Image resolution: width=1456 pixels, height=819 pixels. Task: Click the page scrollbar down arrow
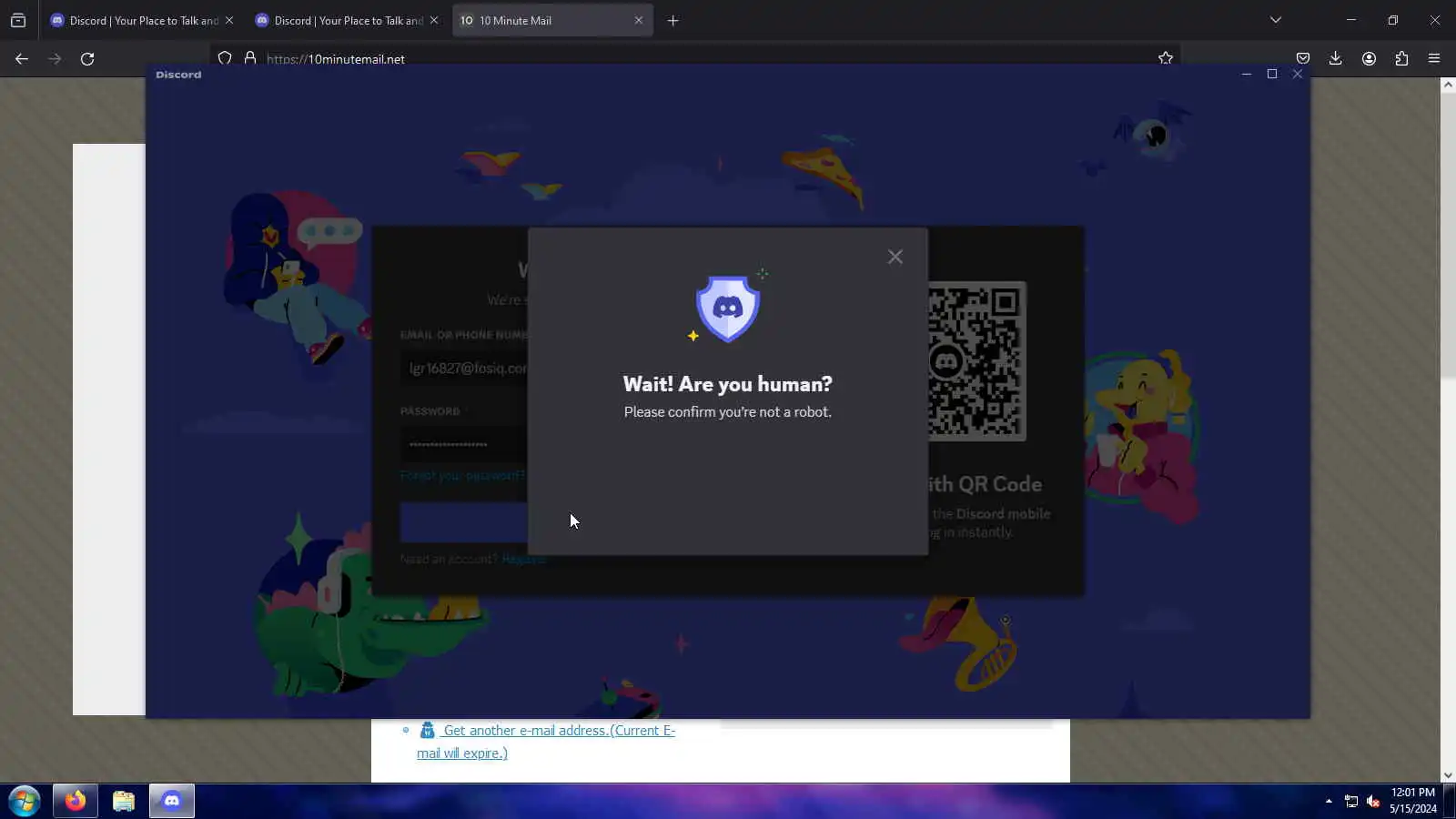point(1448,775)
